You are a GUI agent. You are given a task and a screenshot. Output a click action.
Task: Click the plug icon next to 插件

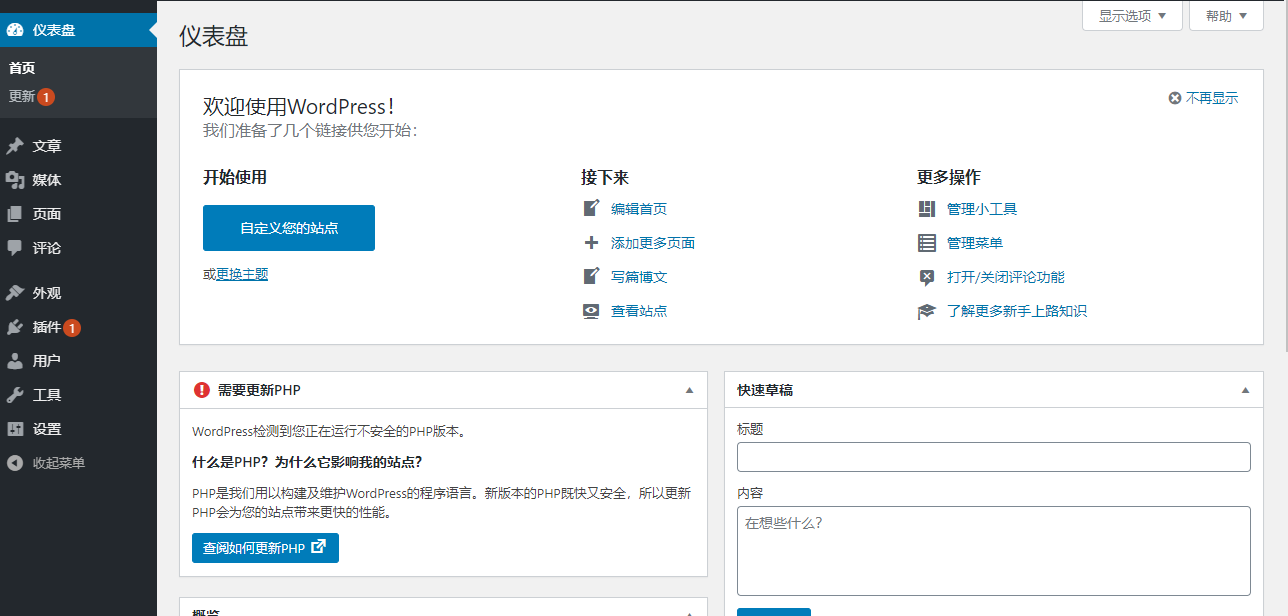pos(15,327)
